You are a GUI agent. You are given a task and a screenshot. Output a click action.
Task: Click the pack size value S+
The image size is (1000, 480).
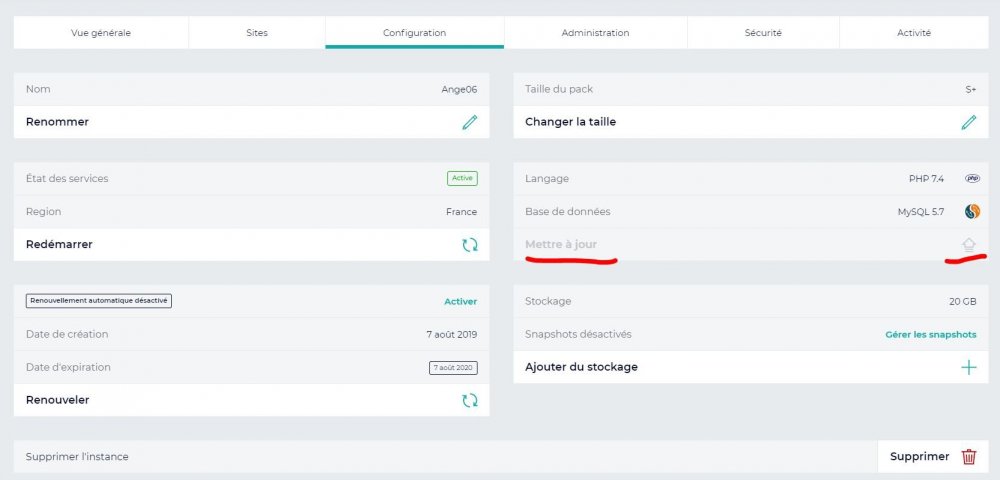971,89
